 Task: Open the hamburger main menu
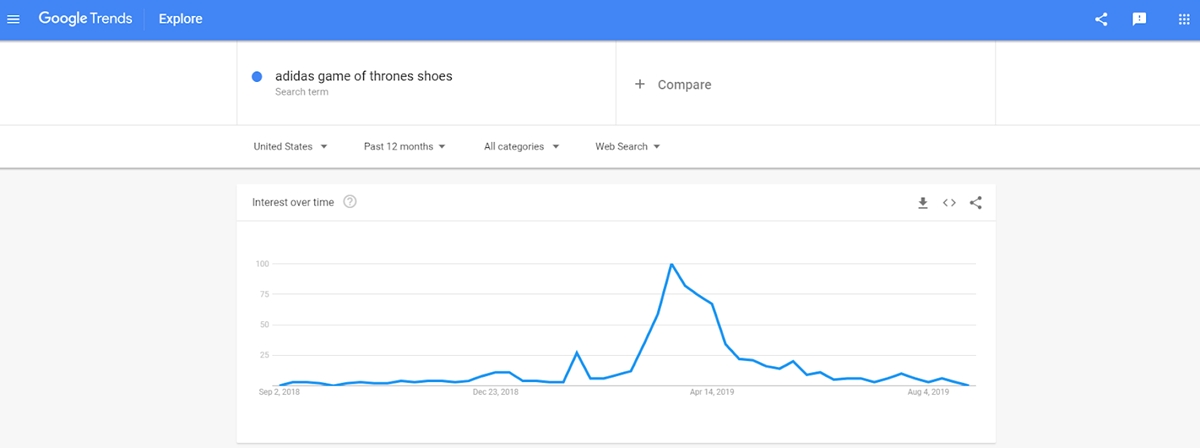click(x=14, y=19)
